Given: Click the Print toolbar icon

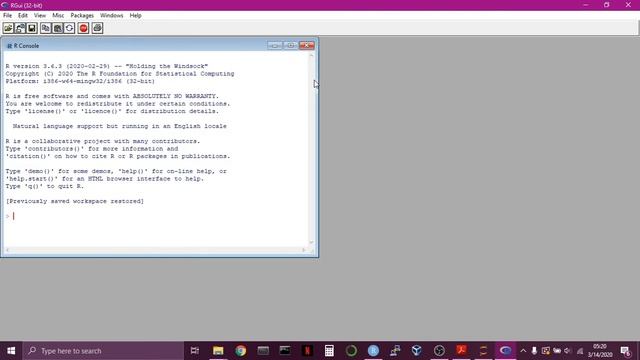Looking at the screenshot, I should coord(97,28).
